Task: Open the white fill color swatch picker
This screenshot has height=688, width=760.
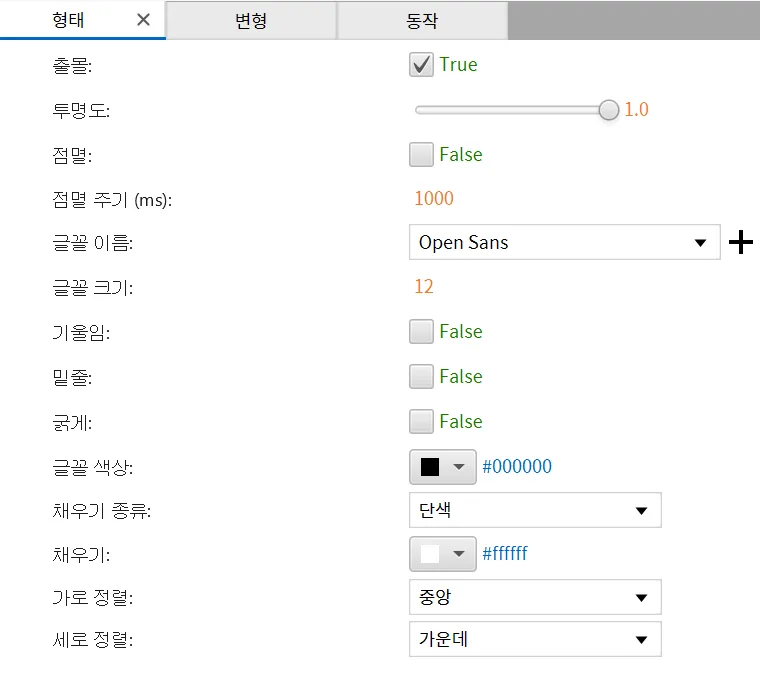Action: 443,554
